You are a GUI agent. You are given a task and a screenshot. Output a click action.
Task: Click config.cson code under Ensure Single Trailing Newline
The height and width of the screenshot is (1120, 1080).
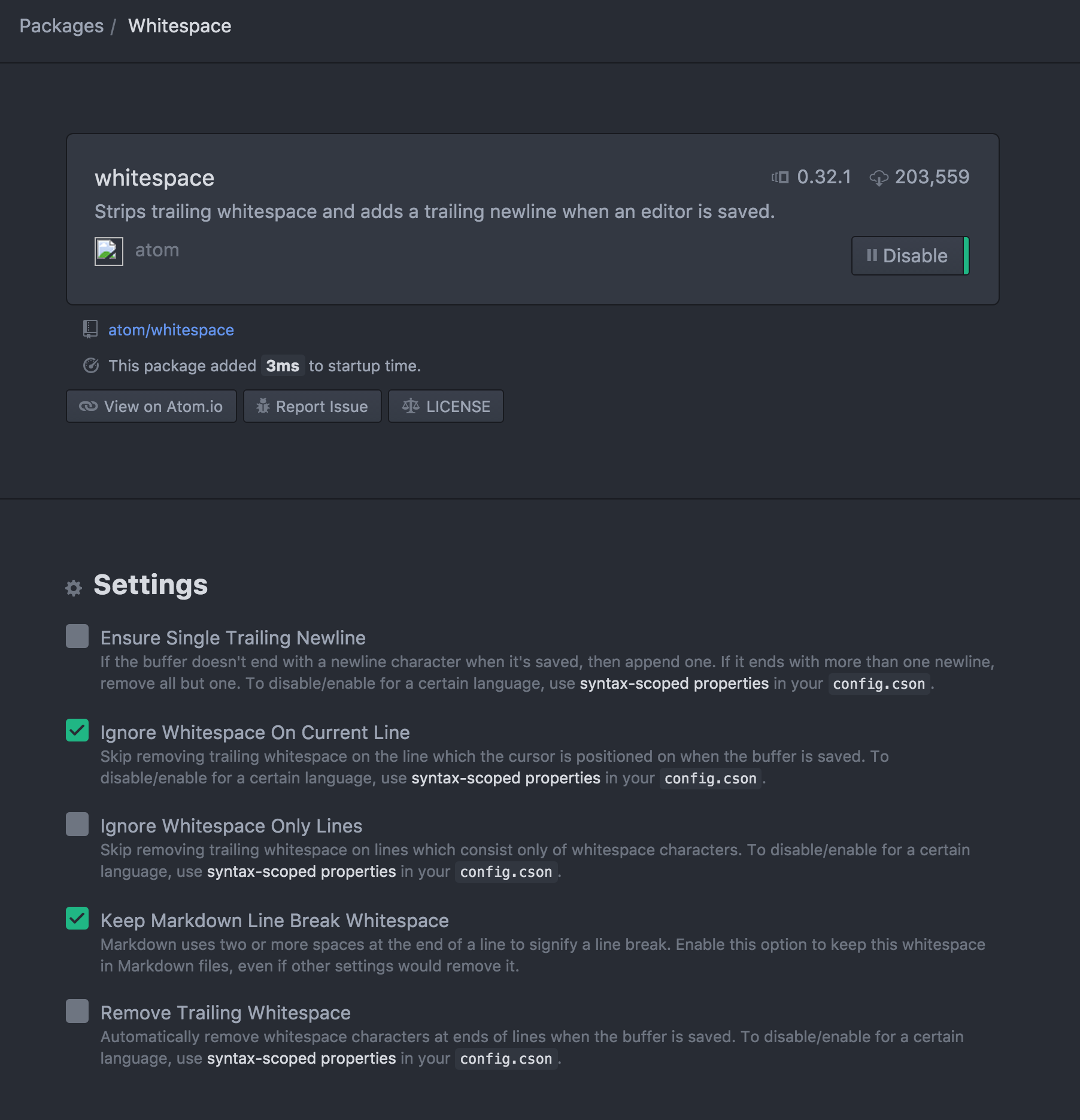tap(879, 684)
